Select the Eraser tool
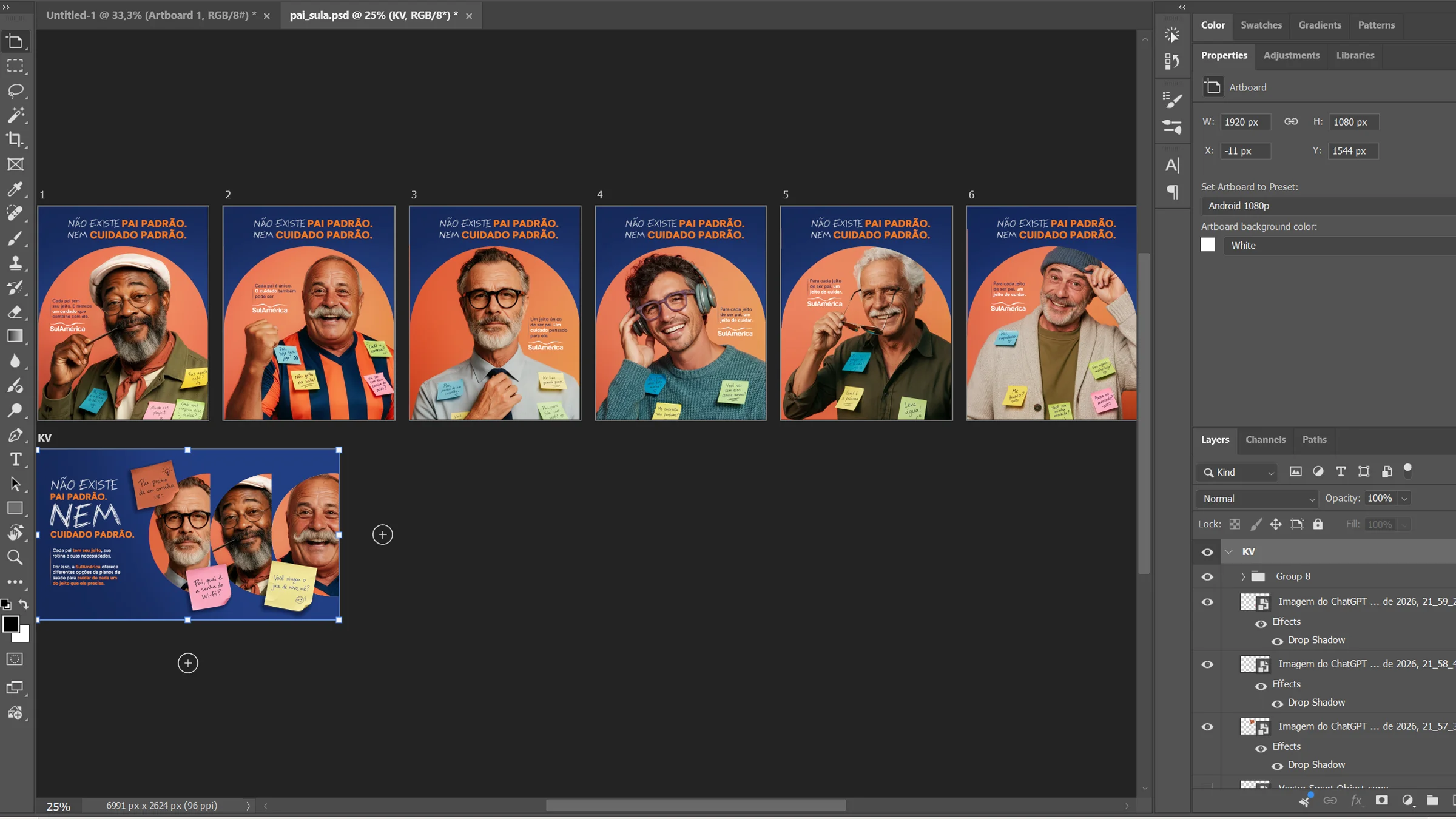Screen dimensions: 1456x819 (15, 312)
